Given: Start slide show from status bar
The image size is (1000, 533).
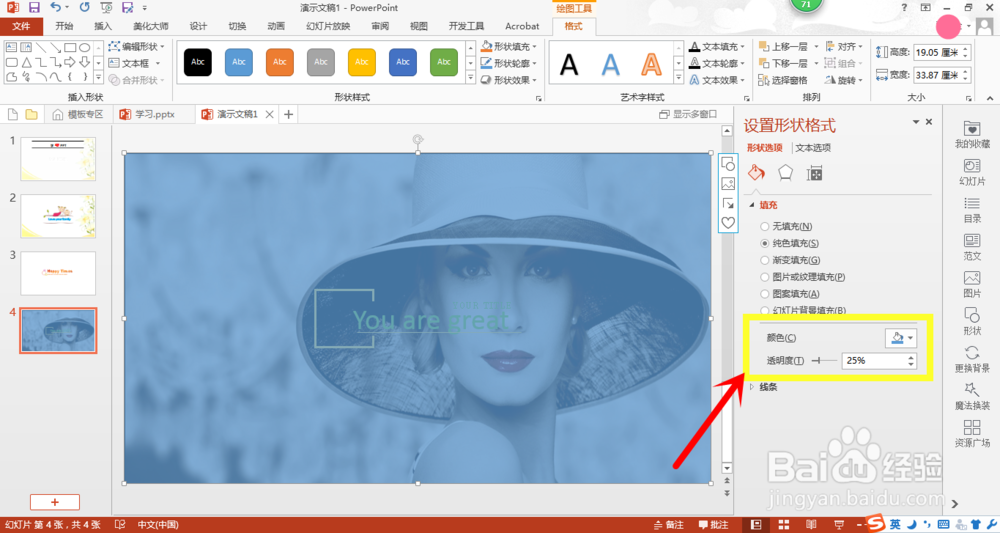Looking at the screenshot, I should coord(839,525).
